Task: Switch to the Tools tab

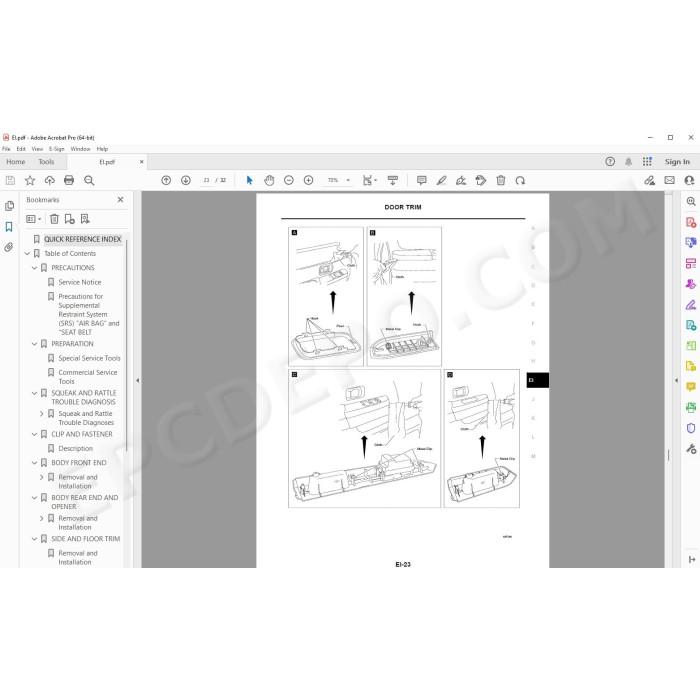Action: tap(46, 162)
